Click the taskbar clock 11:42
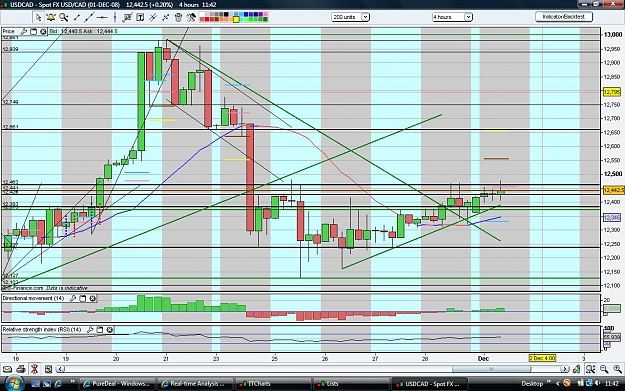Screen dimensions: 625x391 point(611,384)
